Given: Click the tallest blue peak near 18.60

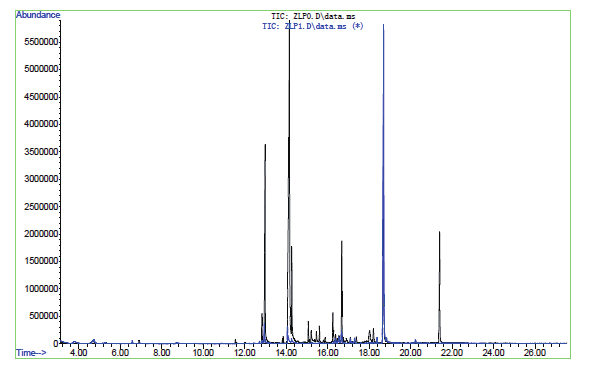Looking at the screenshot, I should pos(383,26).
